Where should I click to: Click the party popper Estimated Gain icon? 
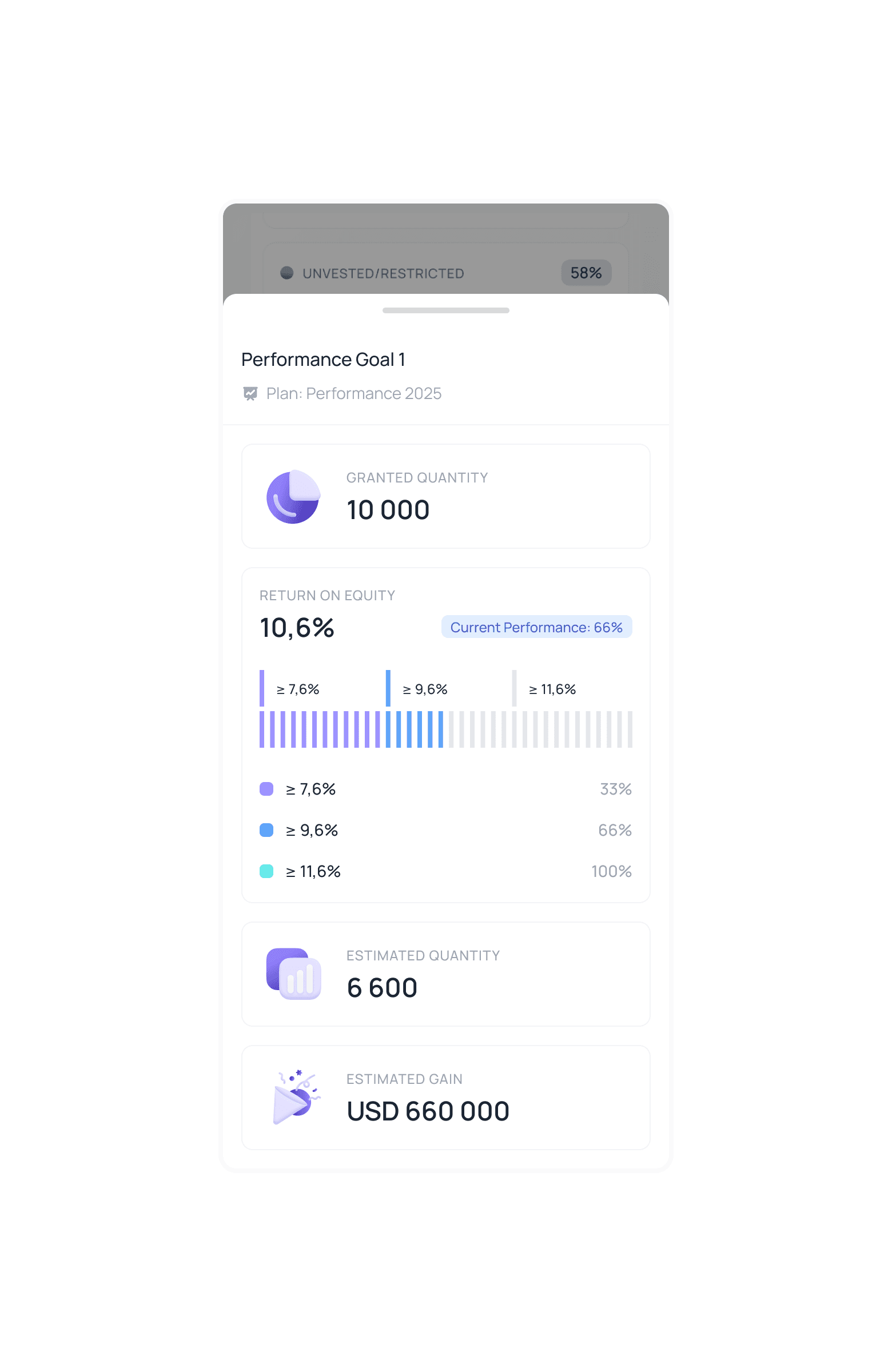[x=295, y=1097]
